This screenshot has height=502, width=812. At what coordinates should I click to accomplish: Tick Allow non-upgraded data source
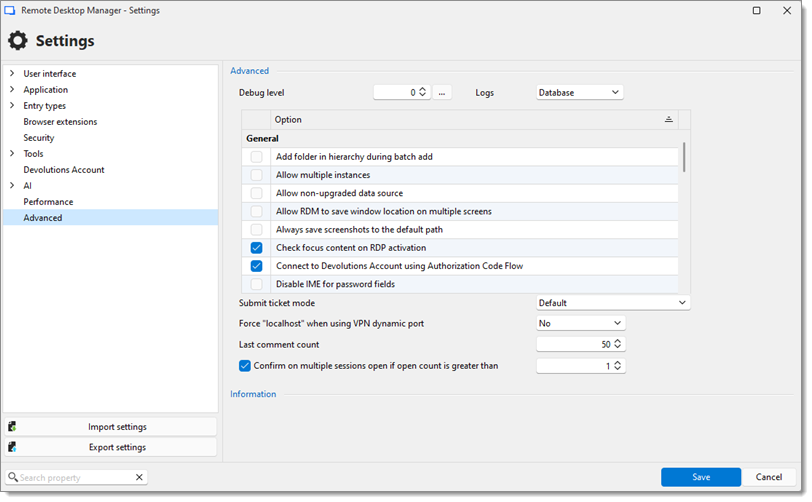pyautogui.click(x=256, y=193)
